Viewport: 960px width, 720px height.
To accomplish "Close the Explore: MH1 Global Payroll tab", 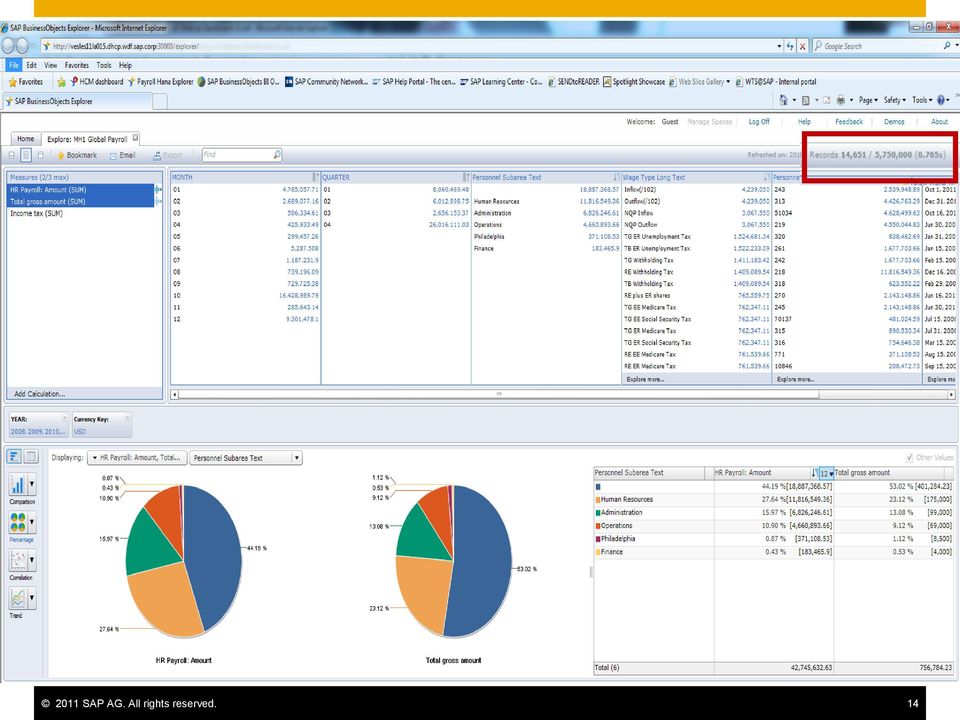I will click(x=135, y=138).
